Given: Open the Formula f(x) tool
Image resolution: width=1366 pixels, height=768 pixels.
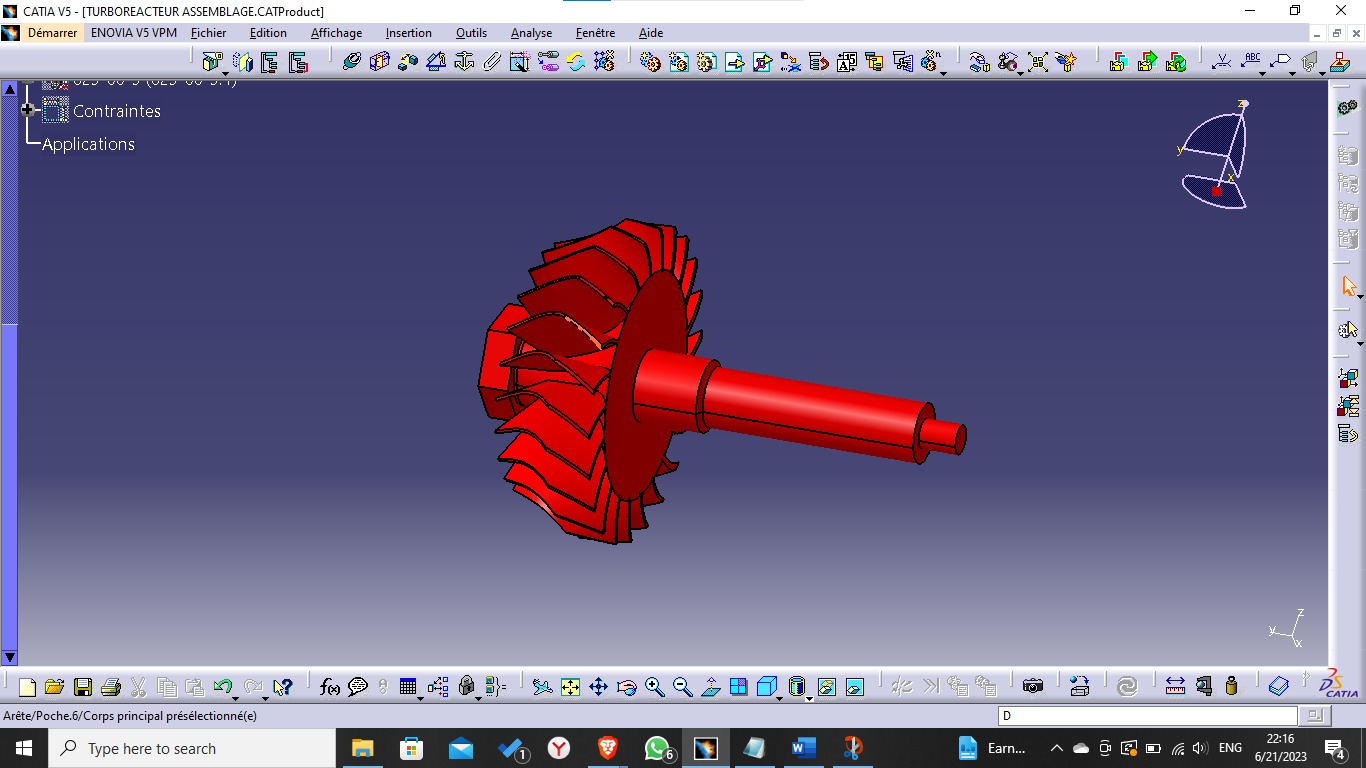Looking at the screenshot, I should click(x=330, y=687).
